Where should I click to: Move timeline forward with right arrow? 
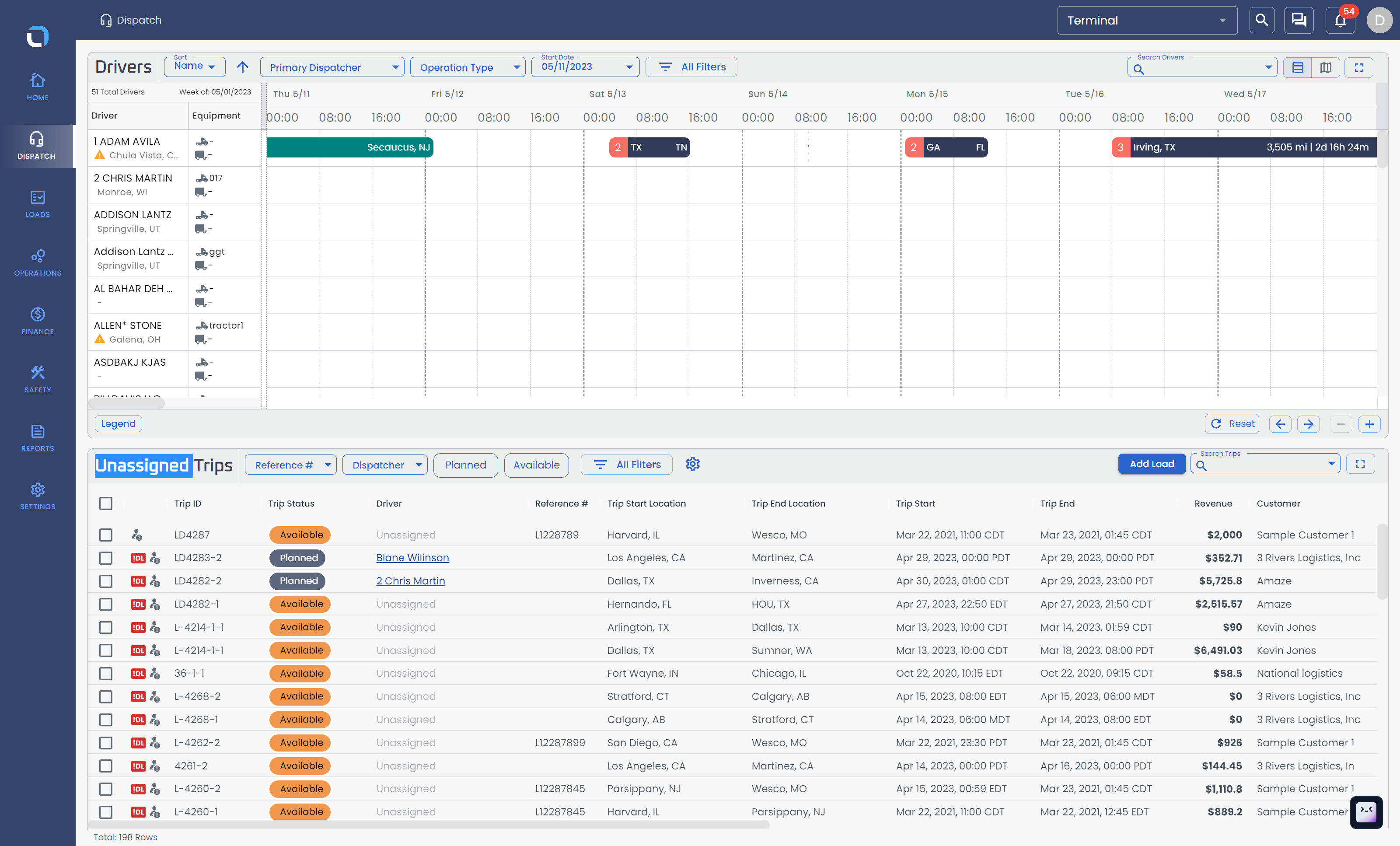1309,424
